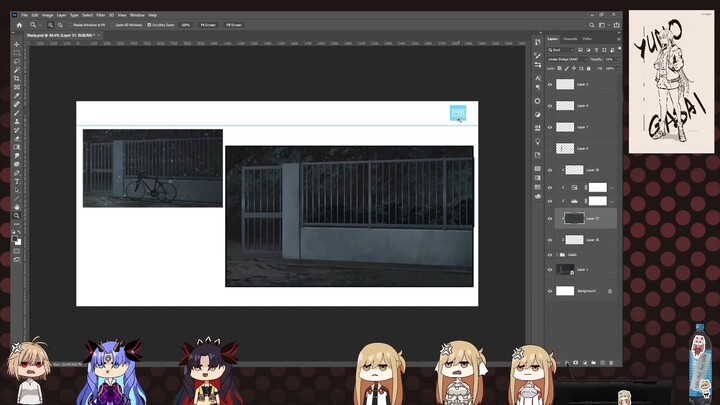
Task: Hide the Background layer
Action: click(x=550, y=291)
